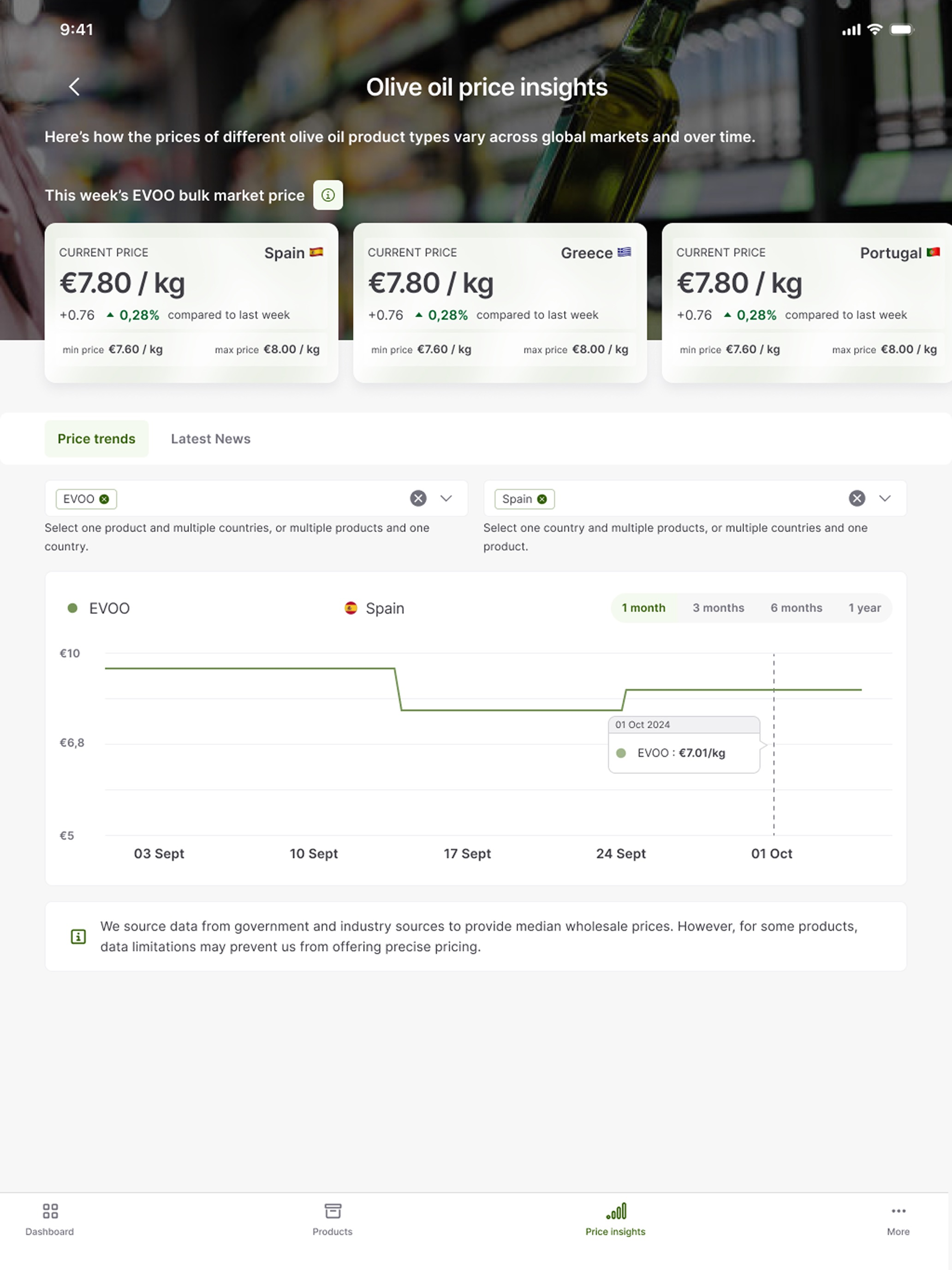Image resolution: width=952 pixels, height=1270 pixels.
Task: Click the Wi-Fi status bar icon
Action: point(875,29)
